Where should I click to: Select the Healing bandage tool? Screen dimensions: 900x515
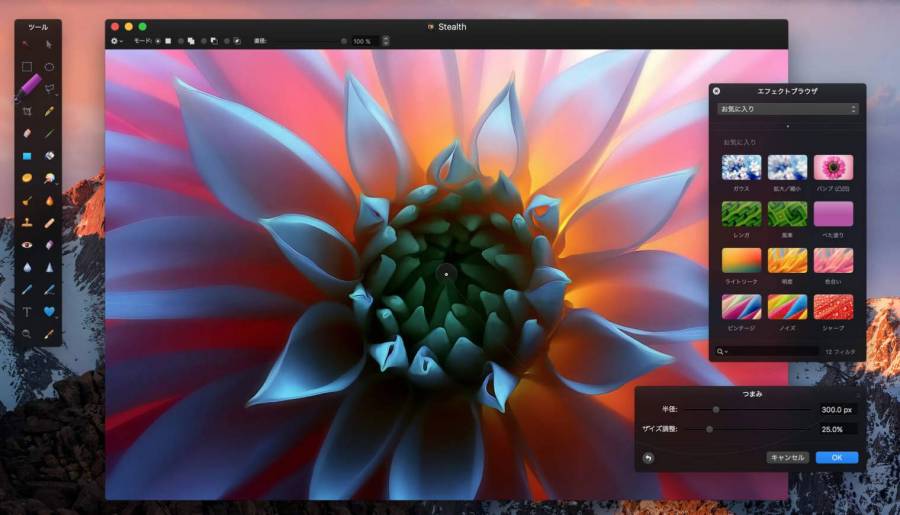[x=49, y=223]
